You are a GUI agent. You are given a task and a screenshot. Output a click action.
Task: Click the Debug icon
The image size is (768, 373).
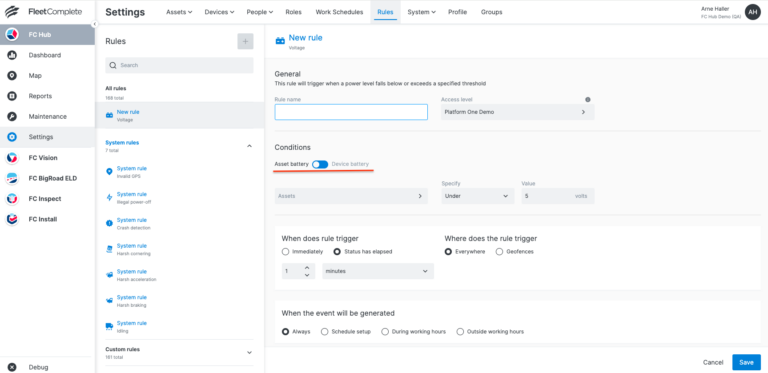(12, 367)
